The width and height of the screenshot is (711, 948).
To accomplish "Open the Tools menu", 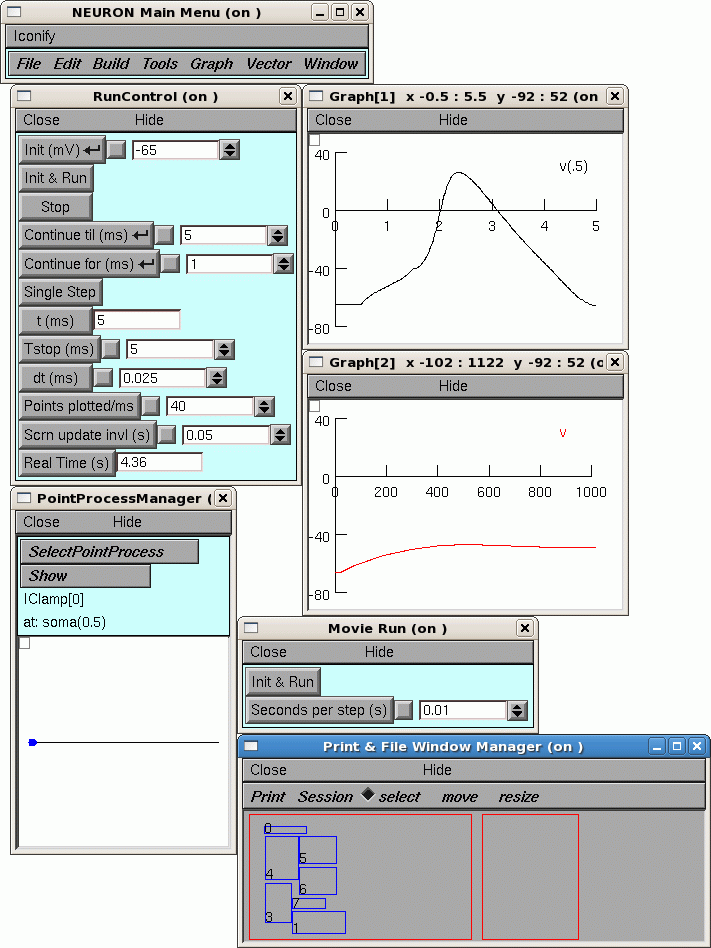I will [x=160, y=63].
